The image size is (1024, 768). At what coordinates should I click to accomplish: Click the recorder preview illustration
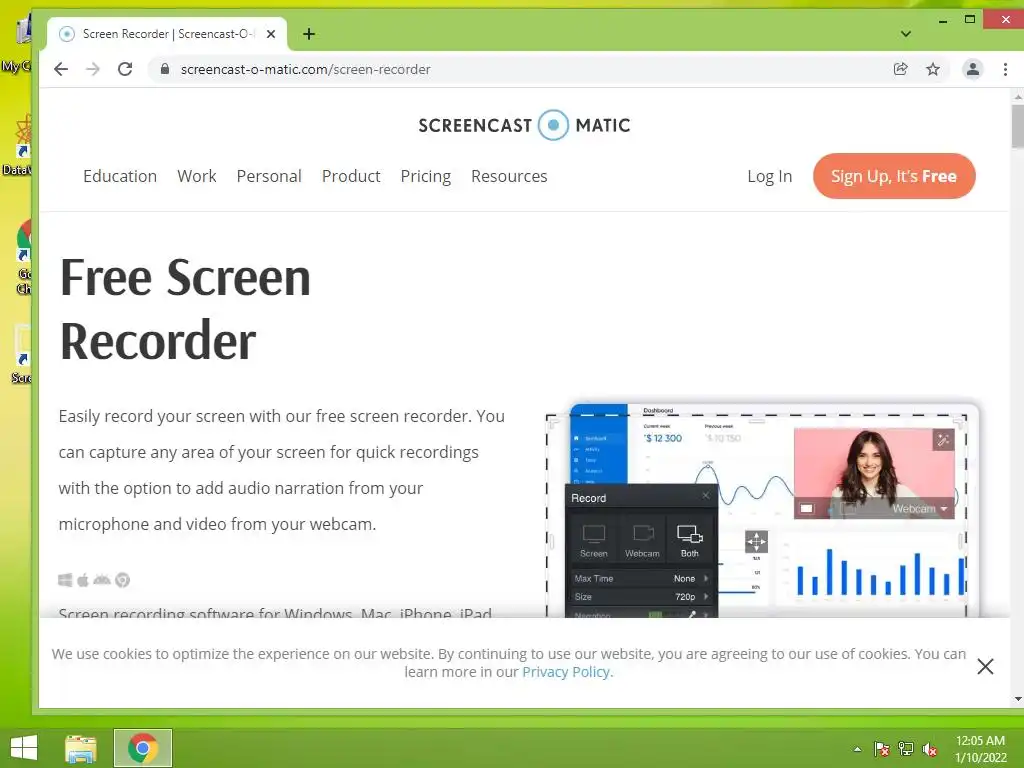click(761, 509)
